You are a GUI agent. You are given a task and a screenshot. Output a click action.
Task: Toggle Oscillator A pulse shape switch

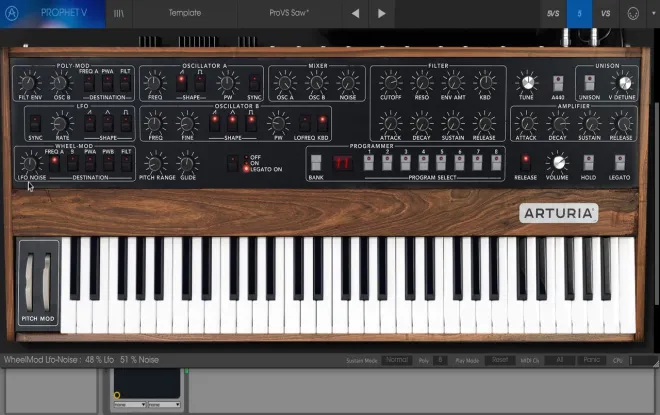(x=200, y=83)
